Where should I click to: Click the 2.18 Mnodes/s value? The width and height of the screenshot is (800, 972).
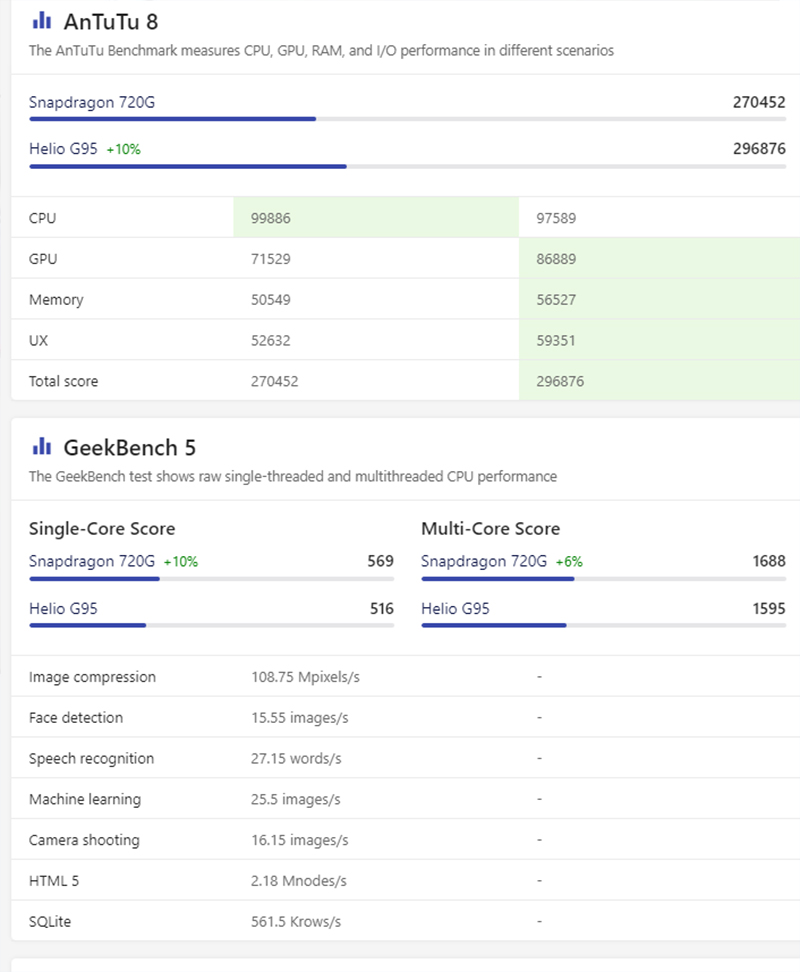click(x=299, y=881)
